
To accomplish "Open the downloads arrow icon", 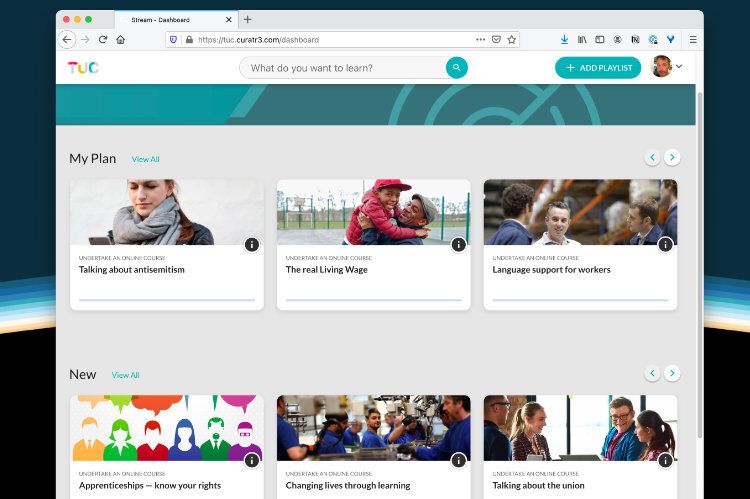I will tap(564, 40).
